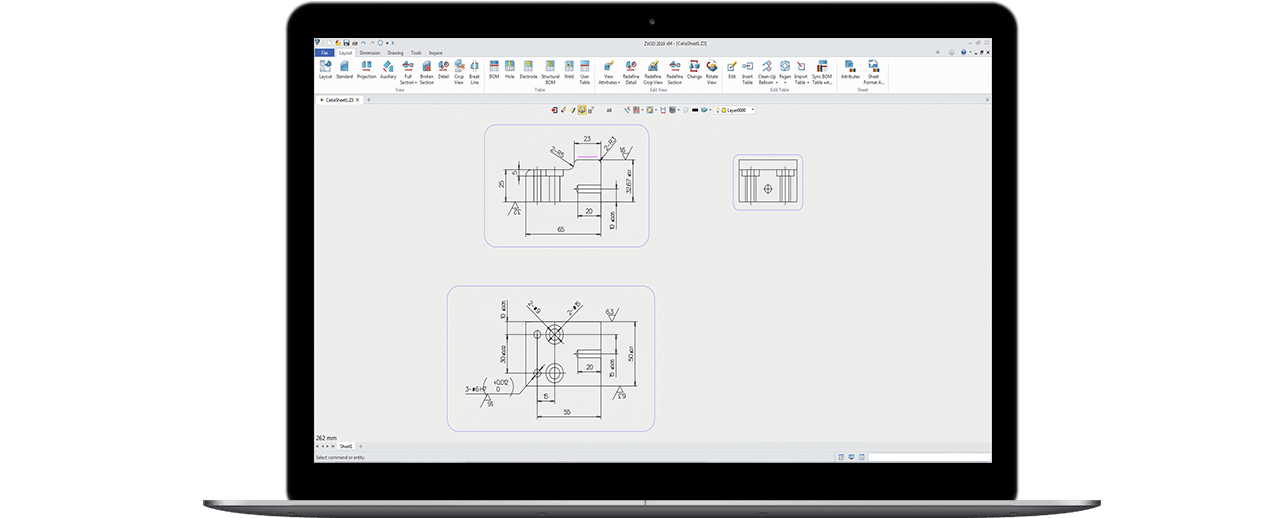Toggle the highlighted selection filter icon

582,110
